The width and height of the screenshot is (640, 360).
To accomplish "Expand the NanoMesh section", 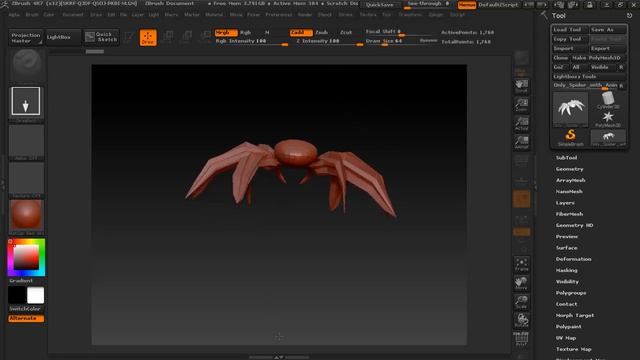I will (x=569, y=191).
